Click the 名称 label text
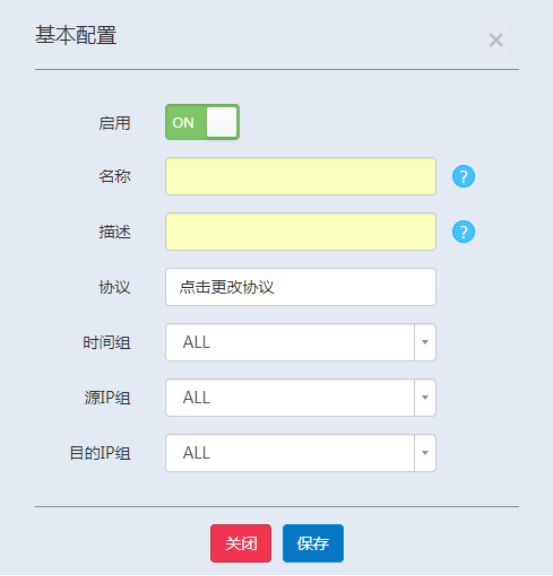553x576 pixels. 114,176
